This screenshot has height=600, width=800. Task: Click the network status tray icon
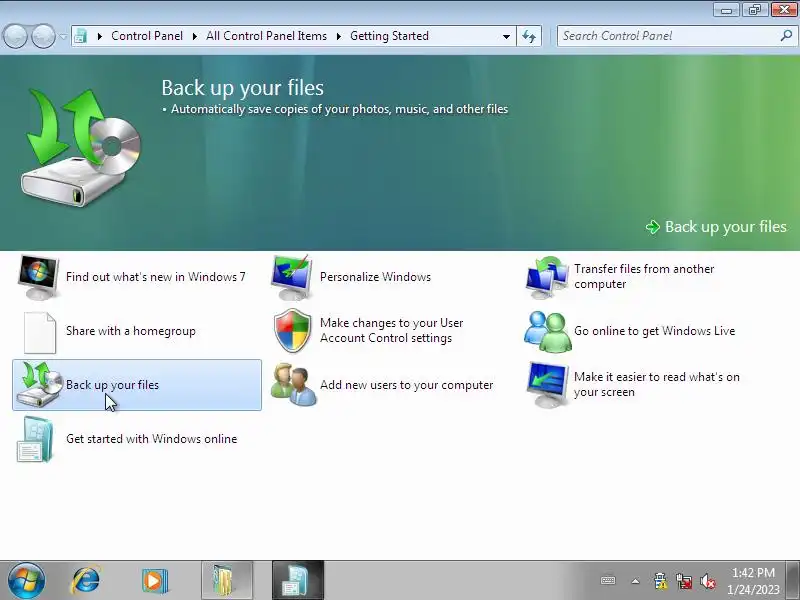tap(684, 581)
